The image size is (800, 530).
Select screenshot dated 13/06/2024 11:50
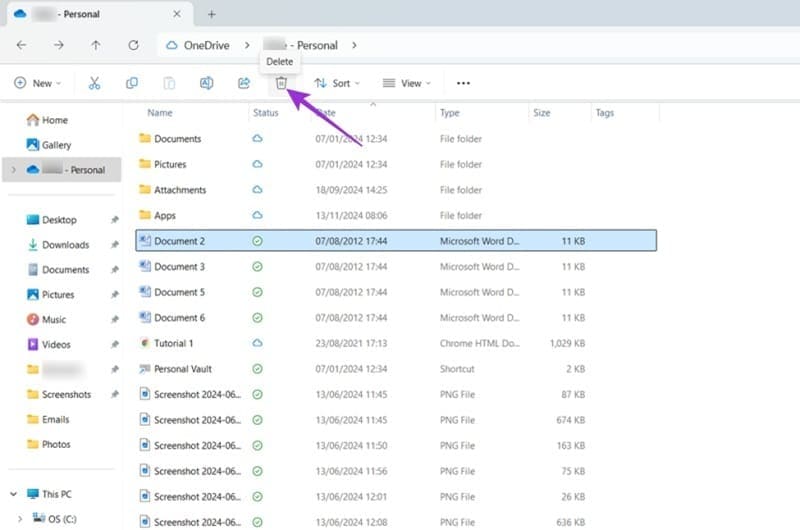point(396,445)
